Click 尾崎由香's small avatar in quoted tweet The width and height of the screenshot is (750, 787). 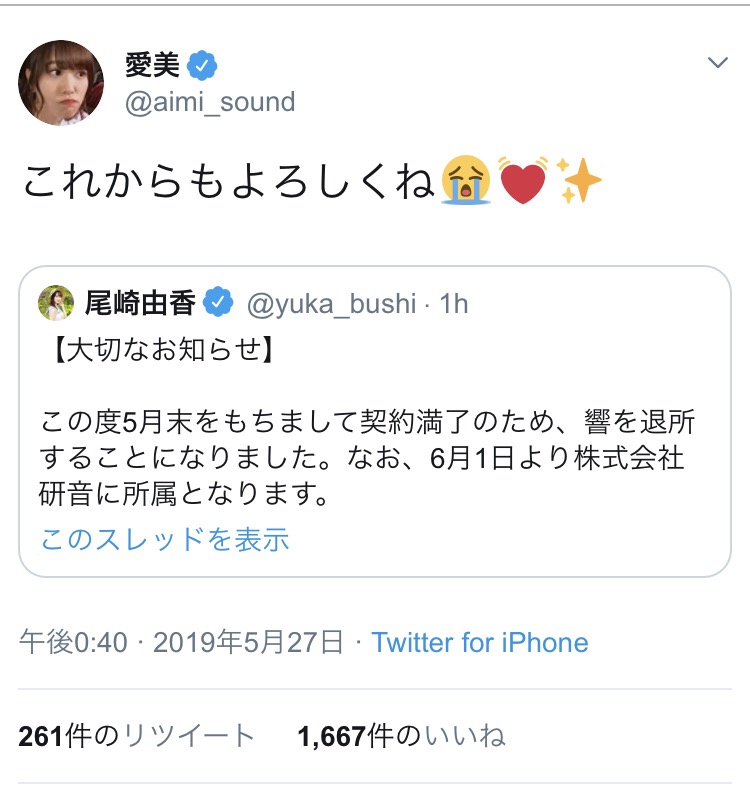56,302
